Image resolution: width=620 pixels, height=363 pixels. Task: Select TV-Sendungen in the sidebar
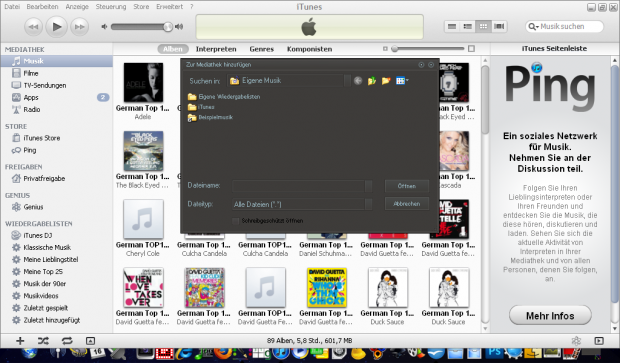click(x=57, y=85)
